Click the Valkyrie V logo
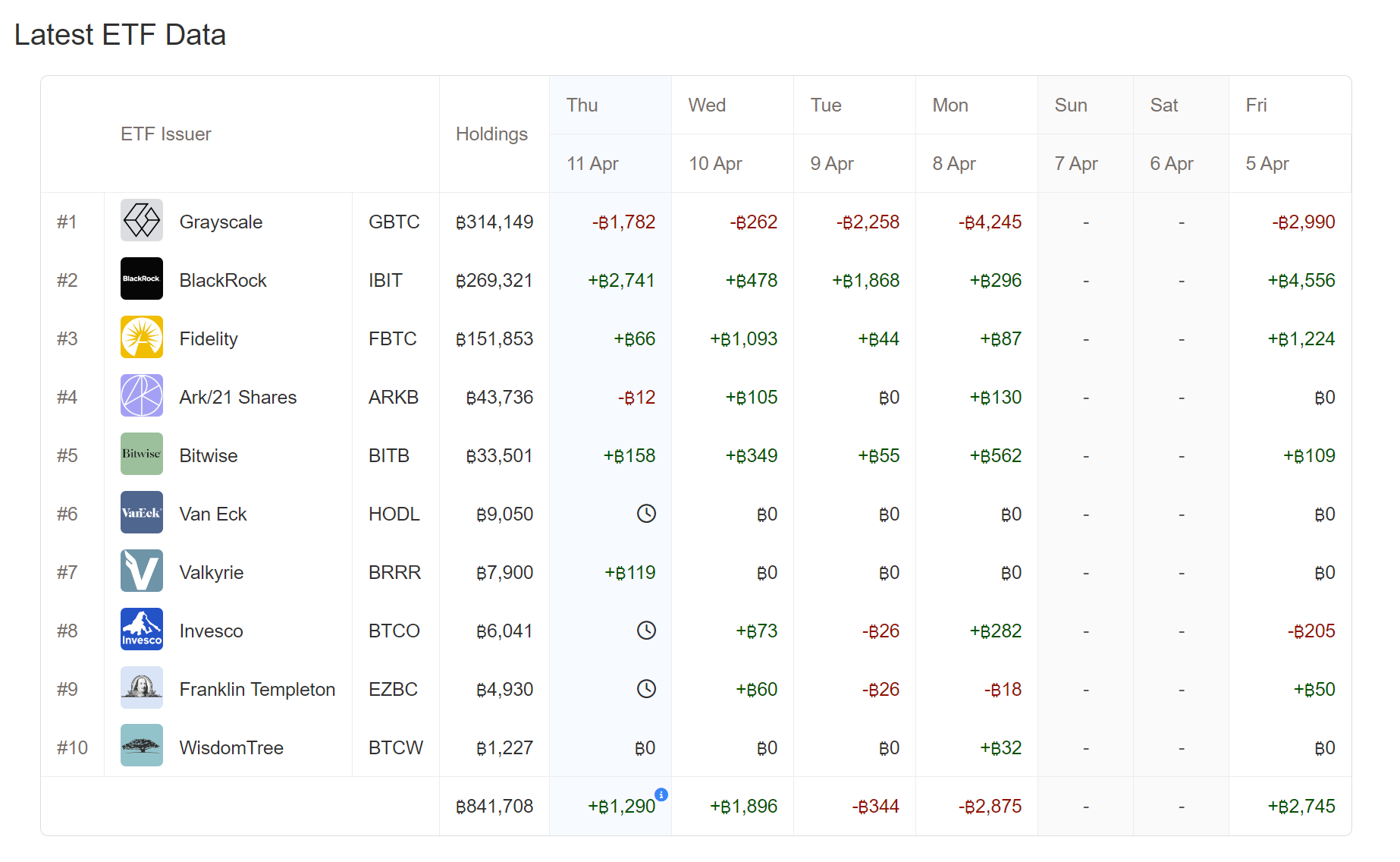1400x862 pixels. click(142, 571)
